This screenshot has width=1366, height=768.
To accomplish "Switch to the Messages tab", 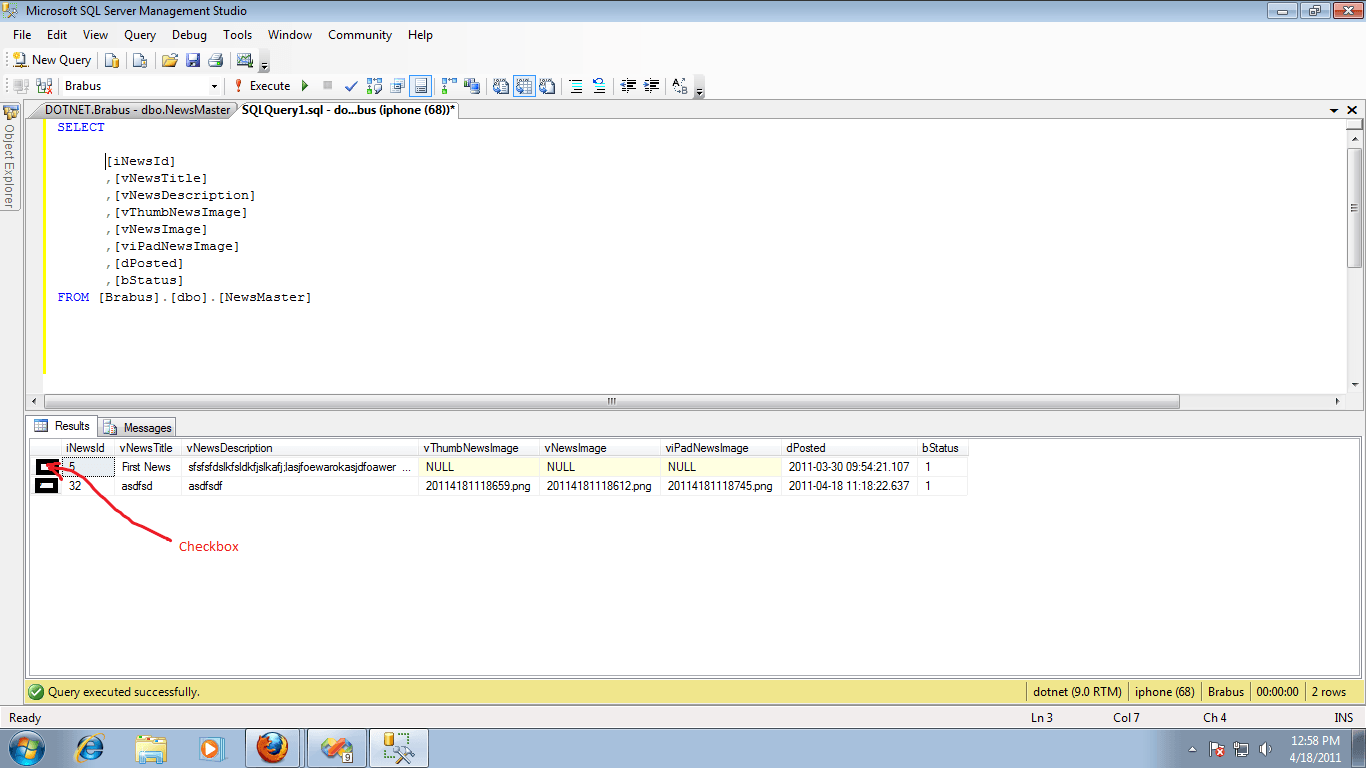I will click(x=138, y=427).
